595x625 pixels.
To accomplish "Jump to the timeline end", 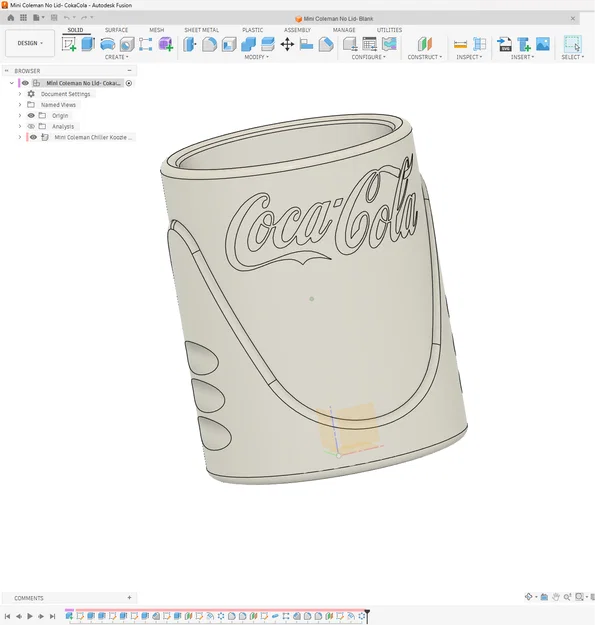I will click(52, 616).
